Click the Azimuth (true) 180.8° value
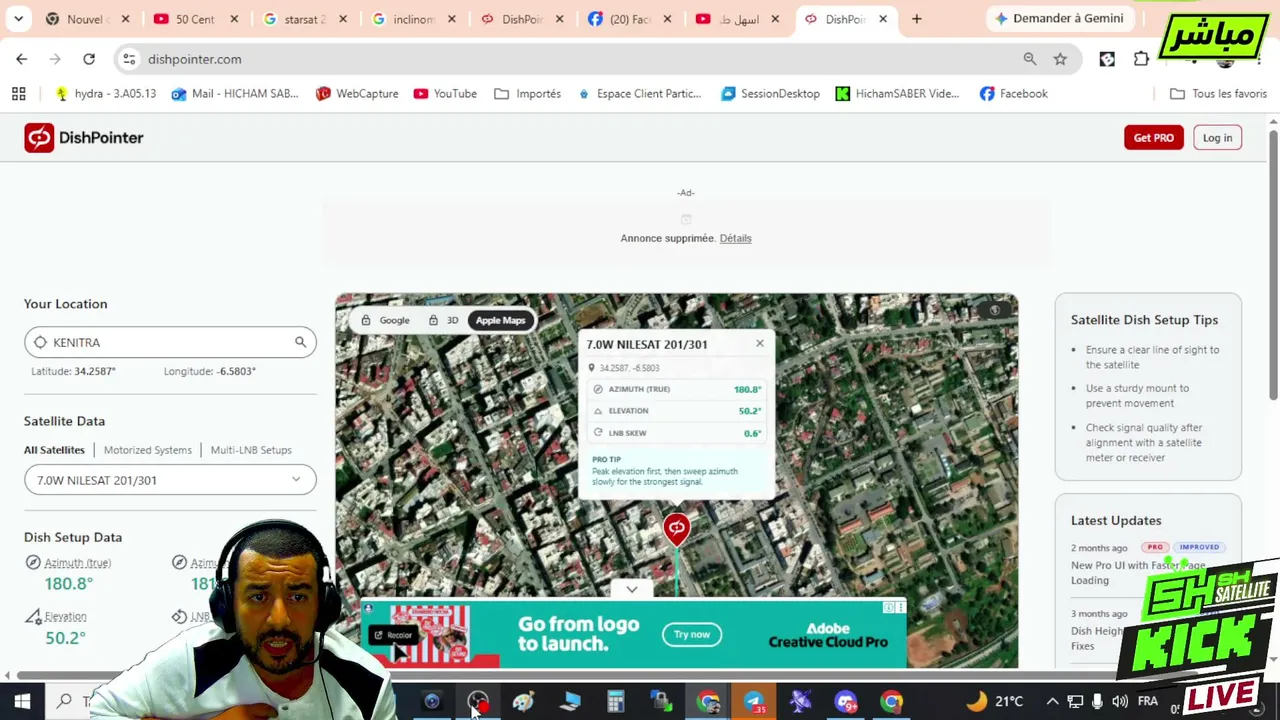The image size is (1280, 720). point(68,584)
